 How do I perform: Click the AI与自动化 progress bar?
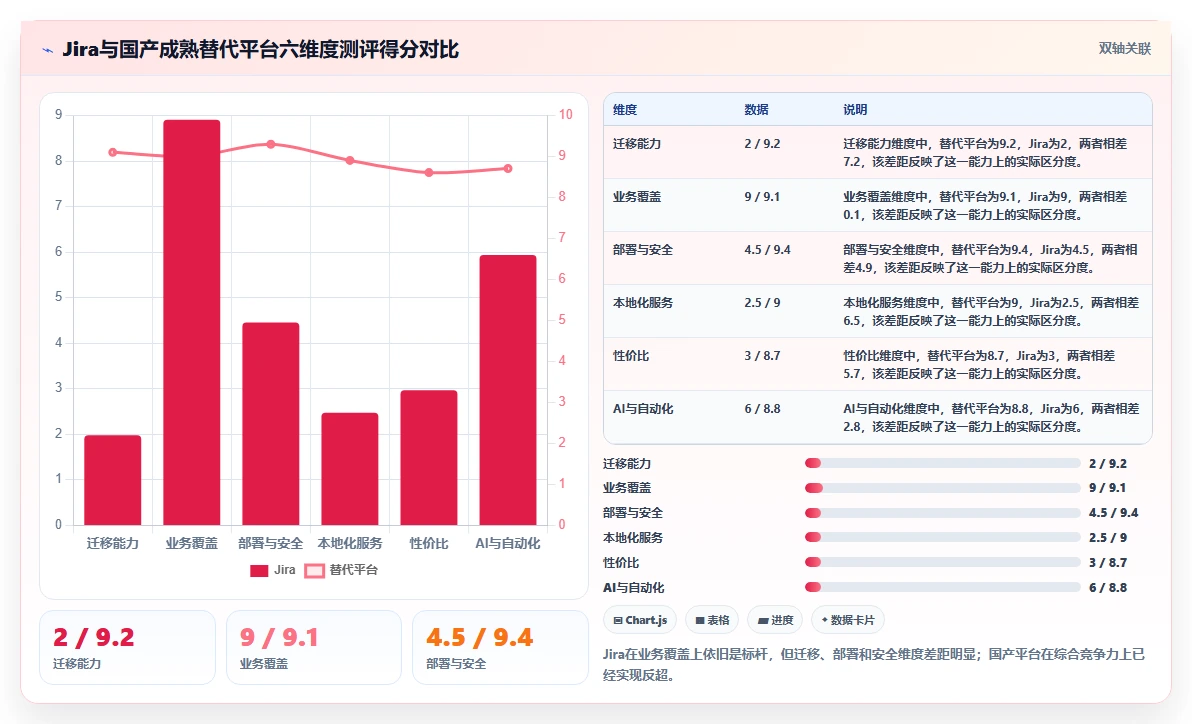click(943, 587)
